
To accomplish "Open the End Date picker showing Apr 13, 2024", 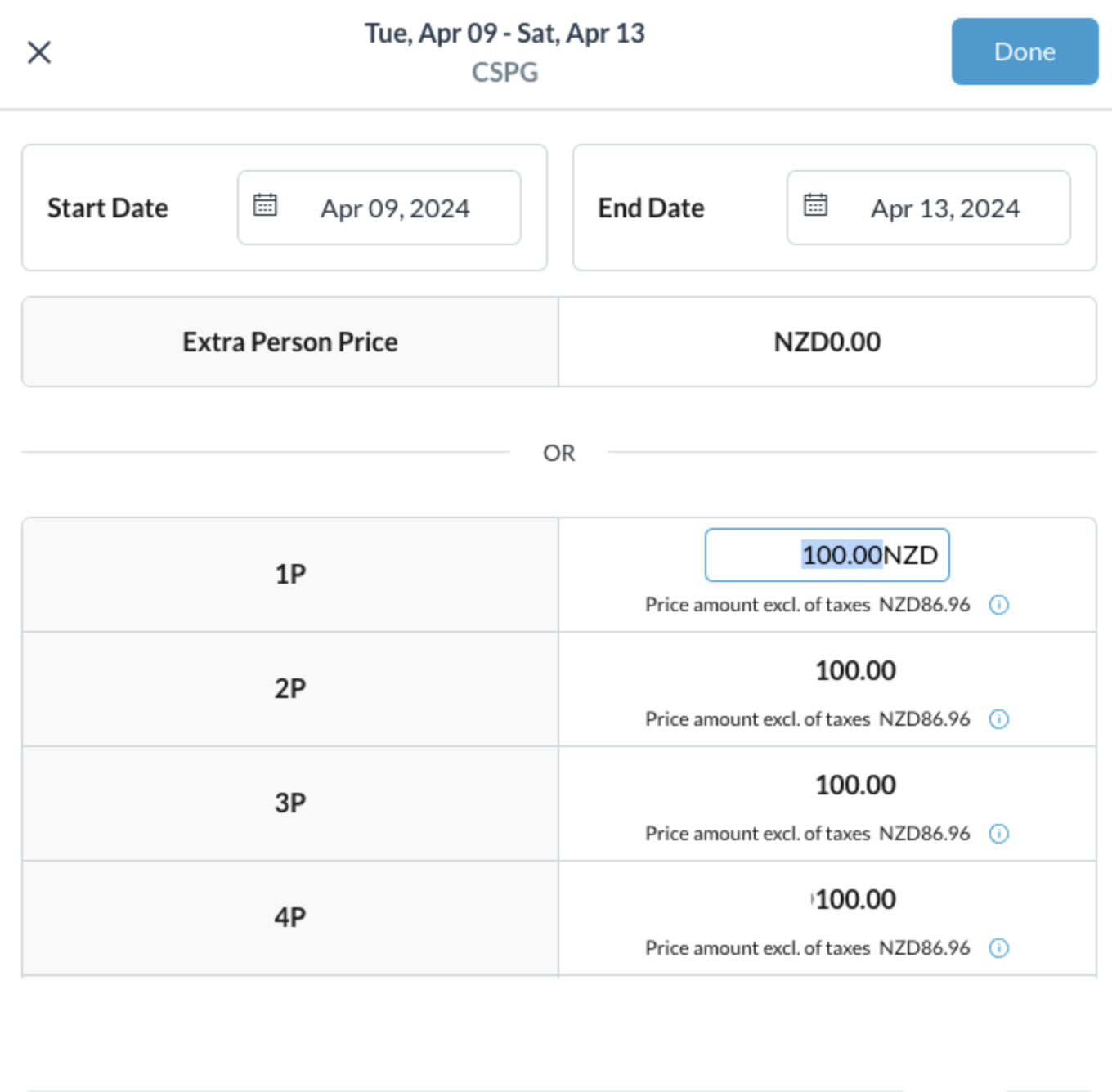I will (944, 208).
